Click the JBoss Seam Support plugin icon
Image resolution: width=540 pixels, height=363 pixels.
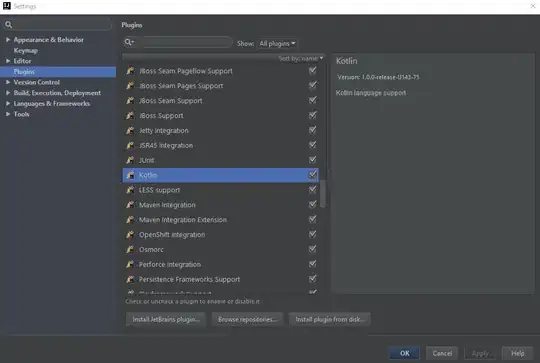coord(130,100)
